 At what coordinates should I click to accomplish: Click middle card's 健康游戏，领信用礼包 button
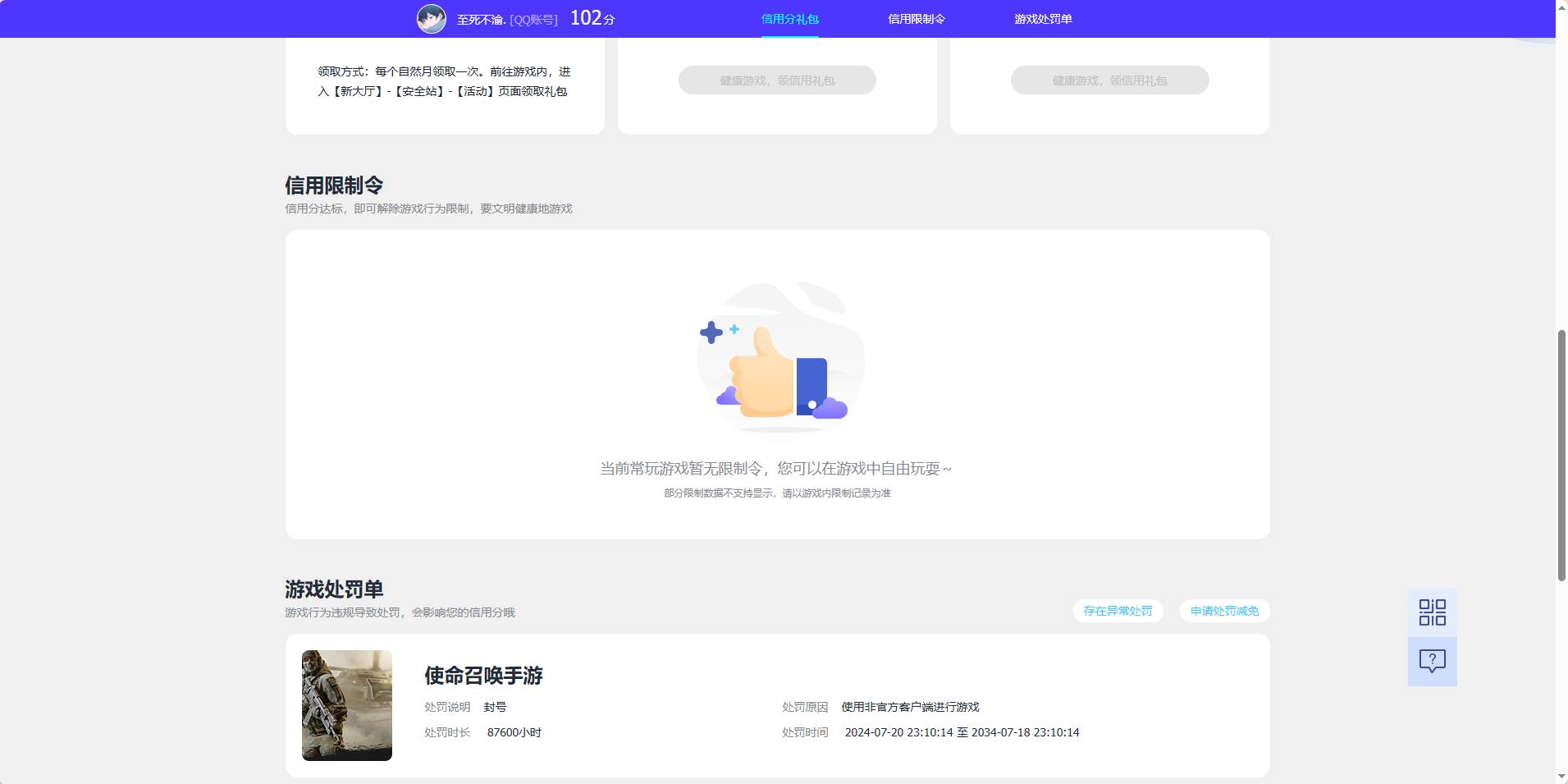[x=777, y=80]
